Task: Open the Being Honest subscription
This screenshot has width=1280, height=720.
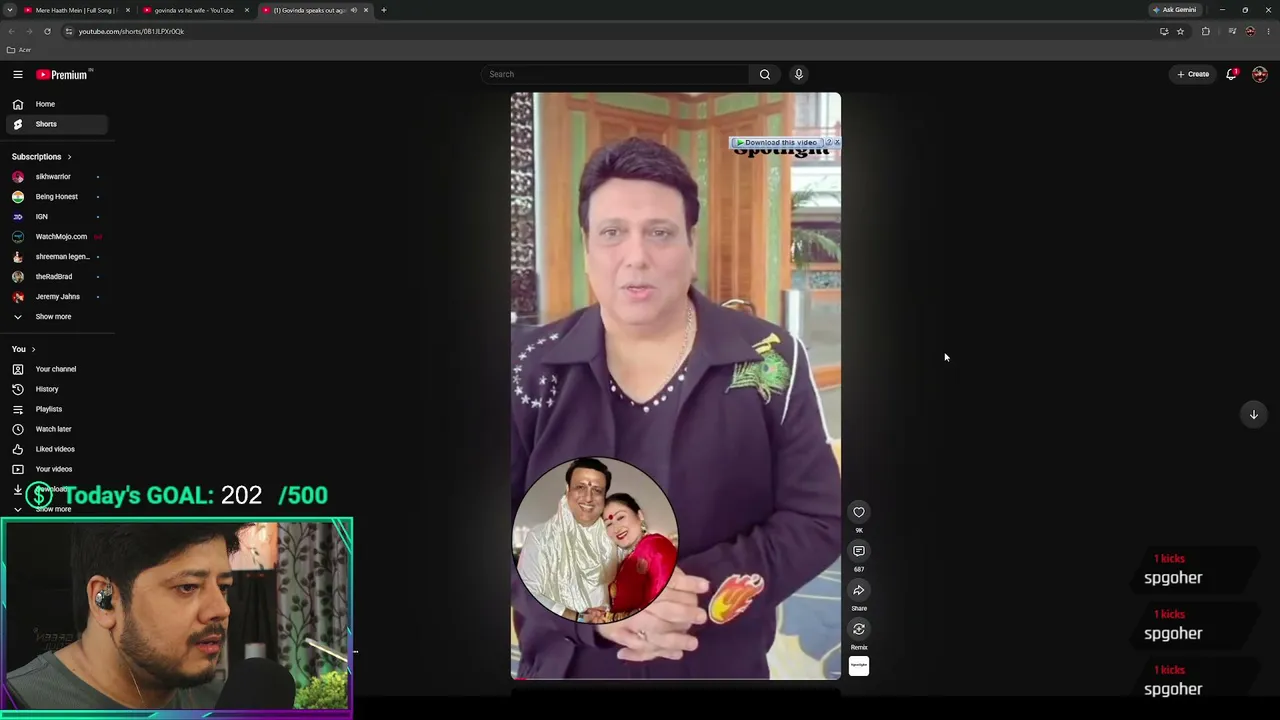Action: coord(58,197)
